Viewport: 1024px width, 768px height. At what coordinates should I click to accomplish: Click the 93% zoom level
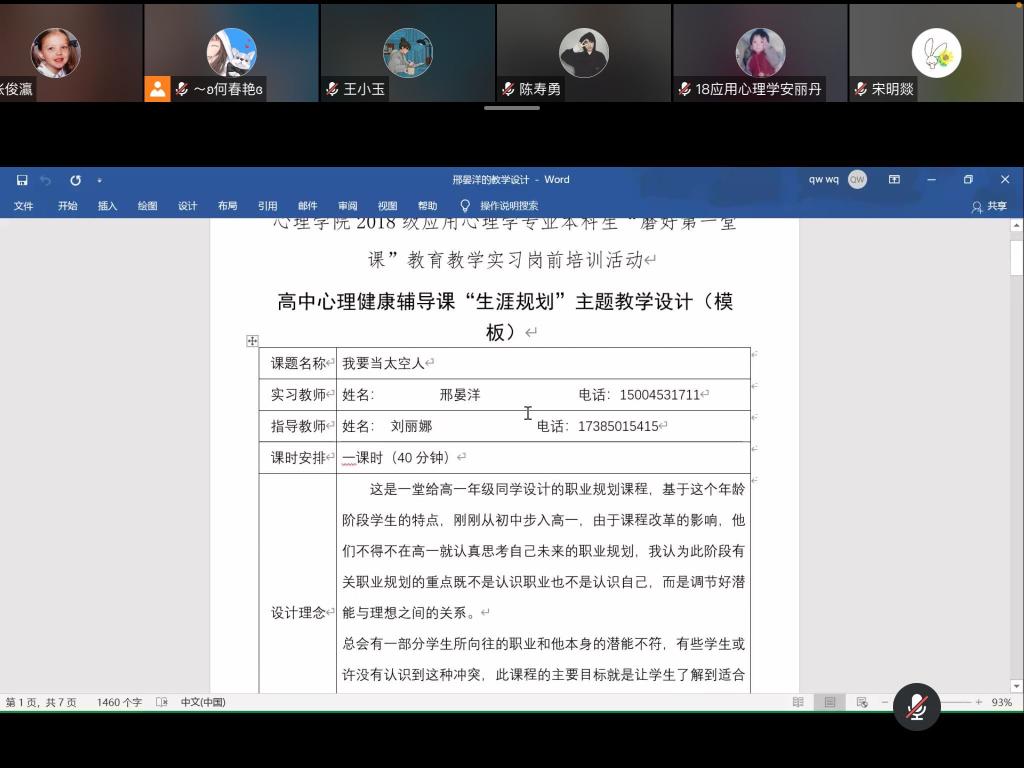click(x=1001, y=702)
